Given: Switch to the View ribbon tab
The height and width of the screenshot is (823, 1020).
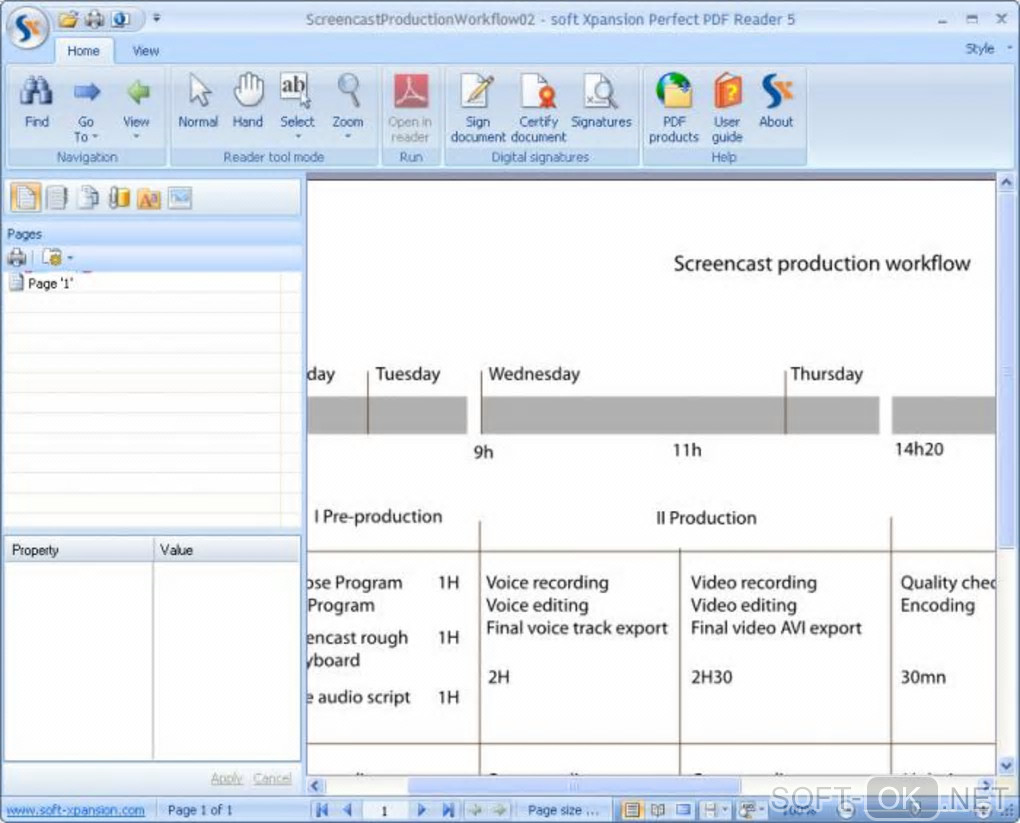Looking at the screenshot, I should pos(145,51).
